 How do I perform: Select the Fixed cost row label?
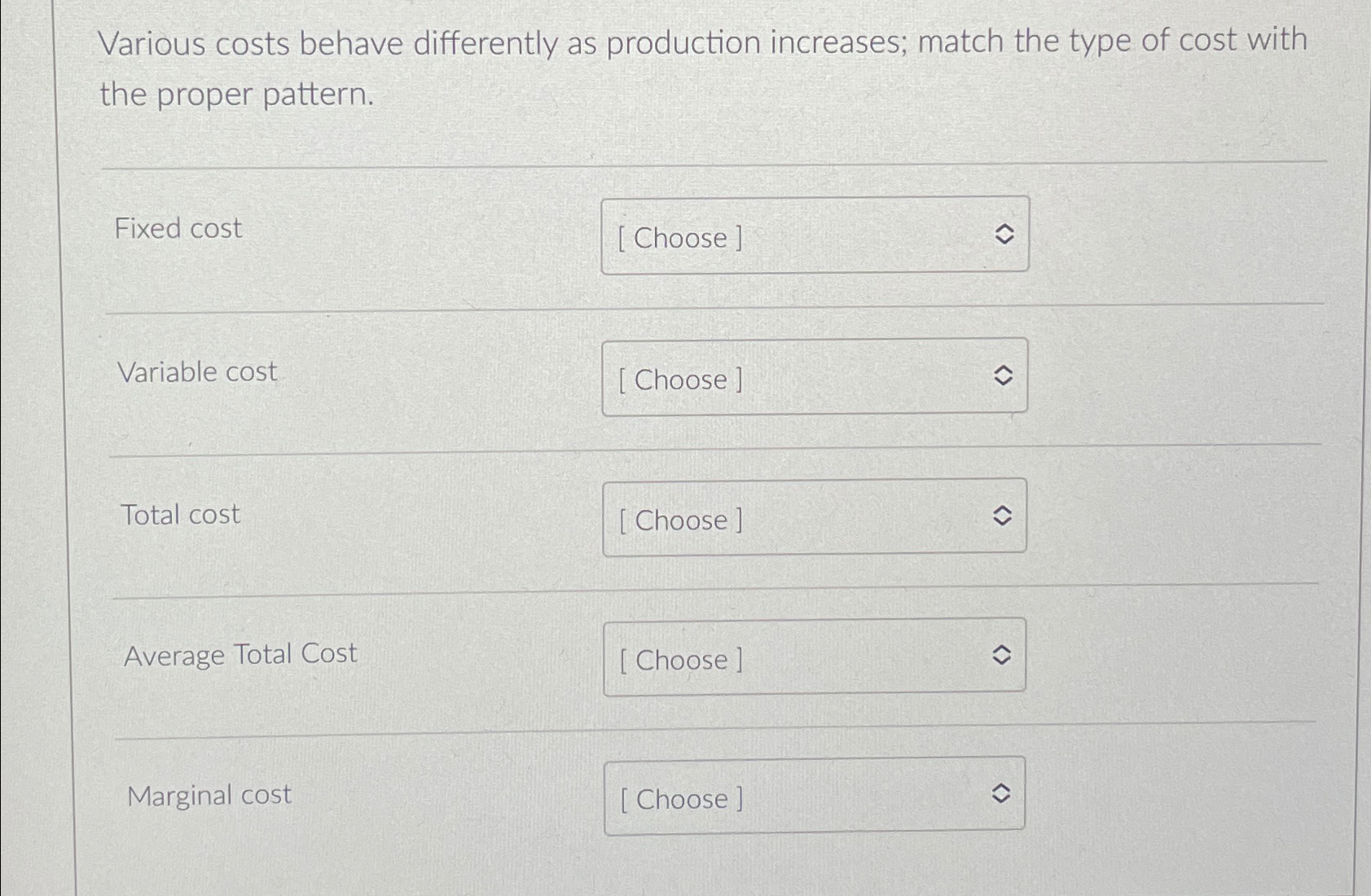180,229
